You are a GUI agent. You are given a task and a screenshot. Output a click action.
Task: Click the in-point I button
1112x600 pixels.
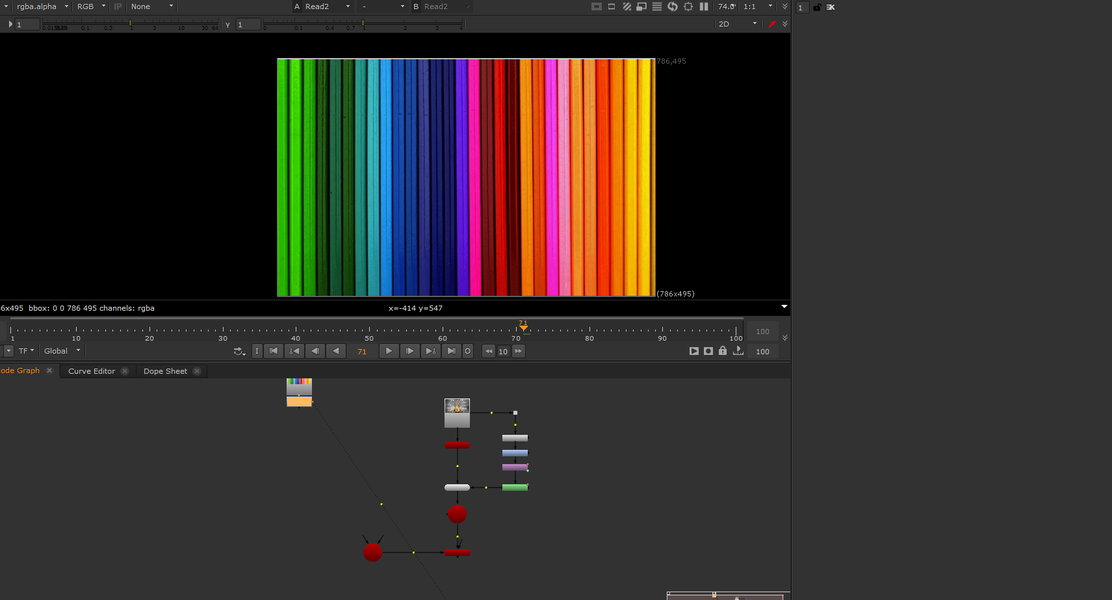point(257,351)
